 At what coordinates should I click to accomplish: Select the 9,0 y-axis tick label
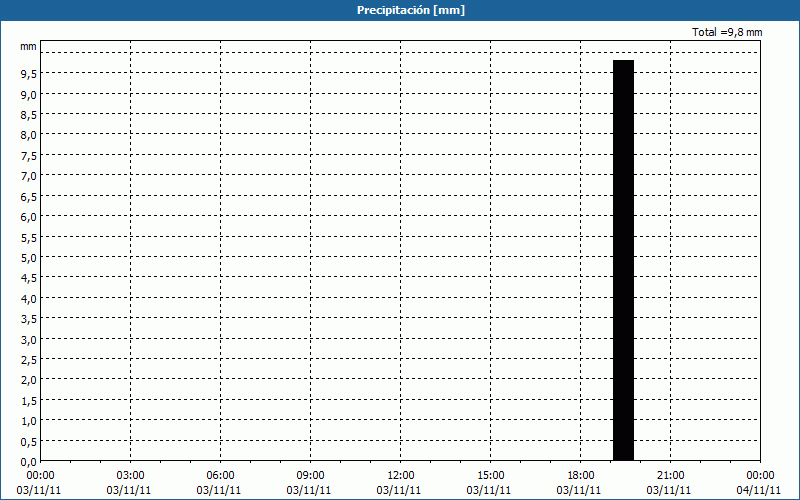(28, 94)
